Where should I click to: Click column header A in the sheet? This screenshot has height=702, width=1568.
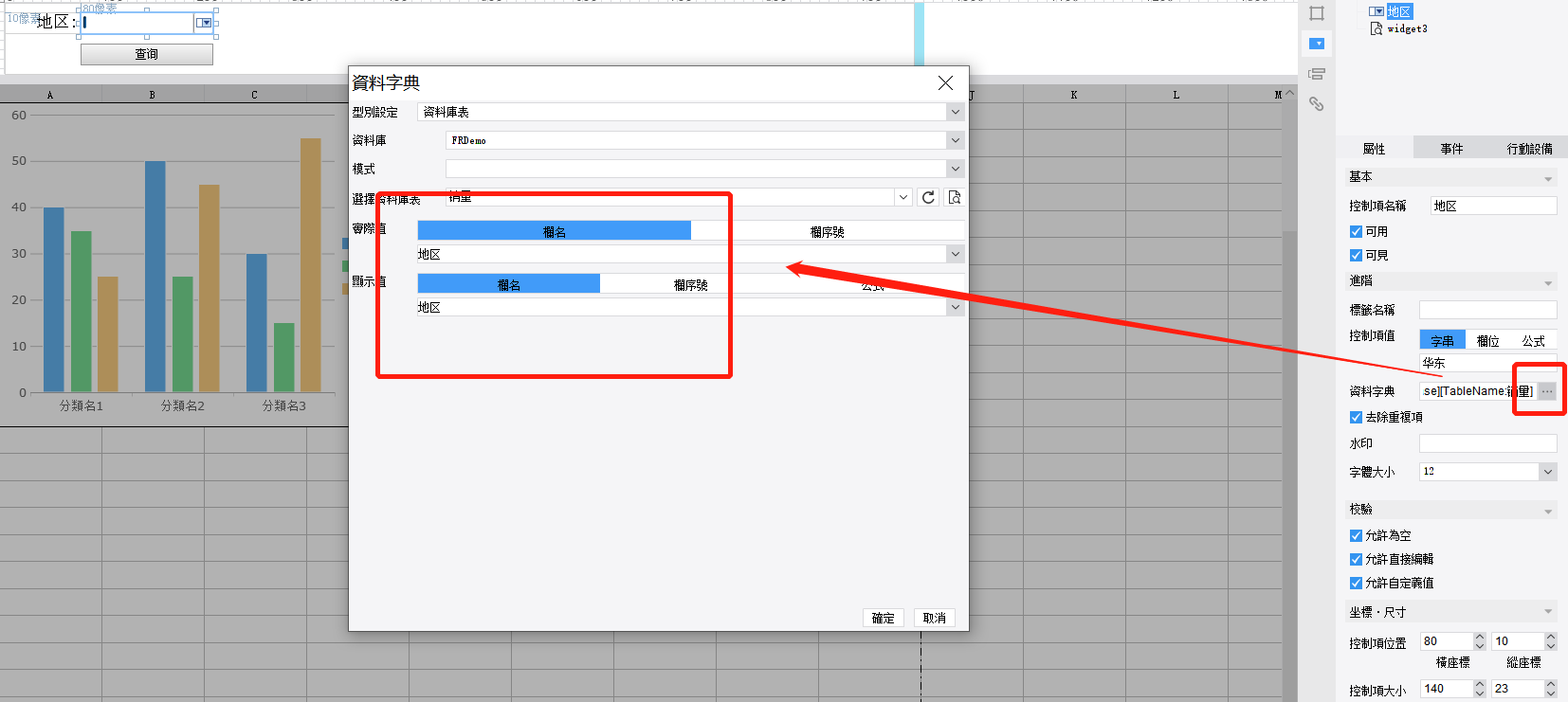pyautogui.click(x=50, y=95)
